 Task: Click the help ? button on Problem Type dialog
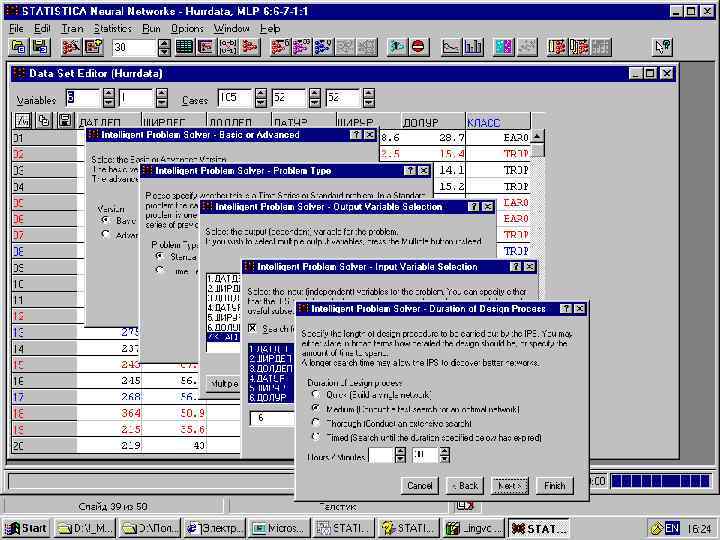pos(410,171)
